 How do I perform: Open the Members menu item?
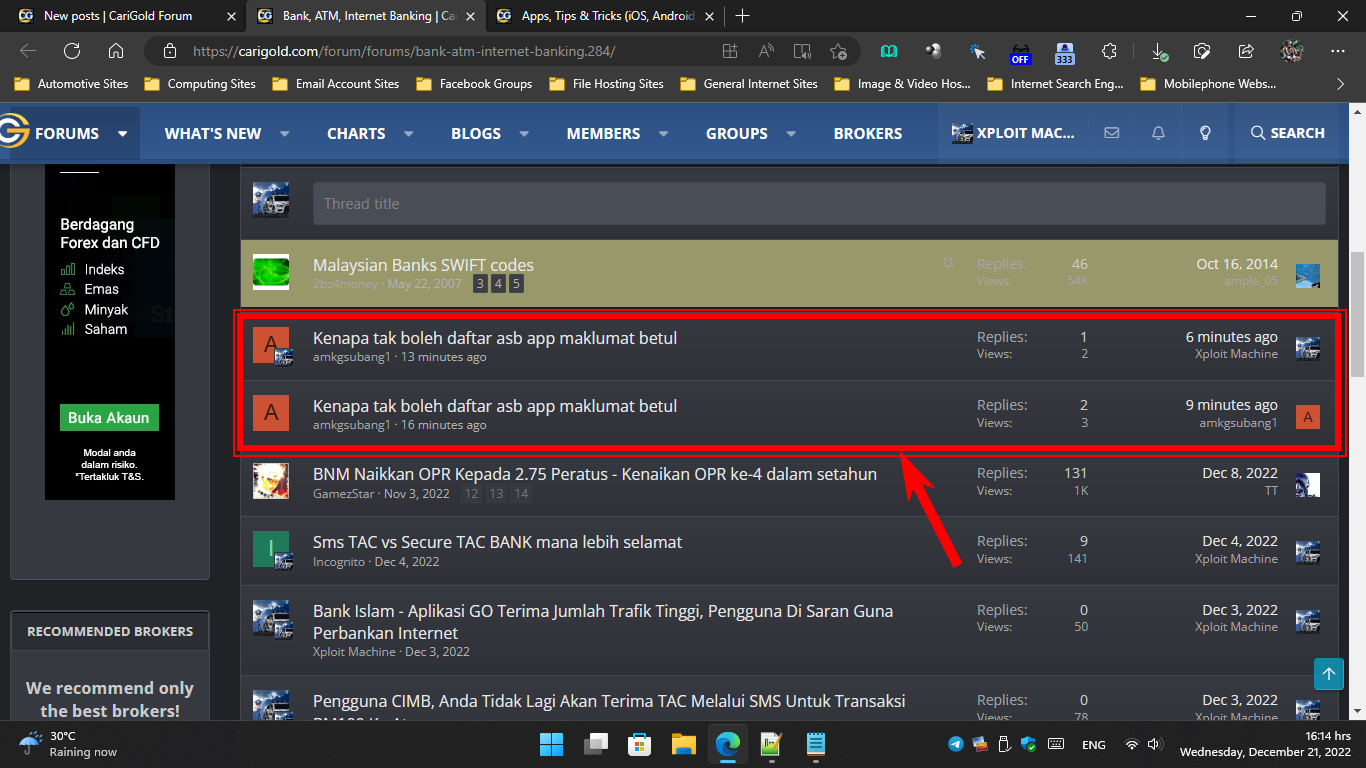(603, 133)
